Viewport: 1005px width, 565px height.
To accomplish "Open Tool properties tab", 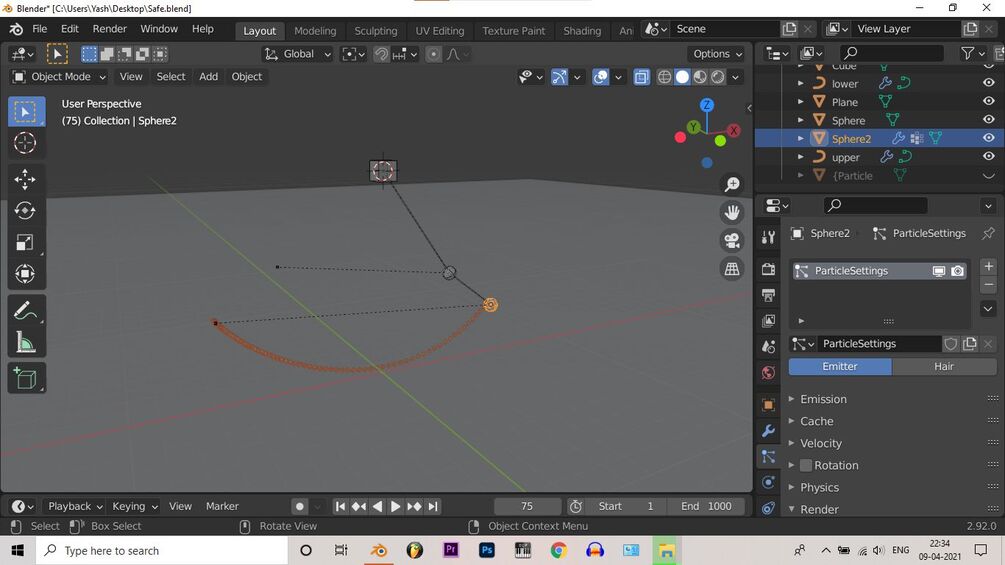I will tap(768, 238).
